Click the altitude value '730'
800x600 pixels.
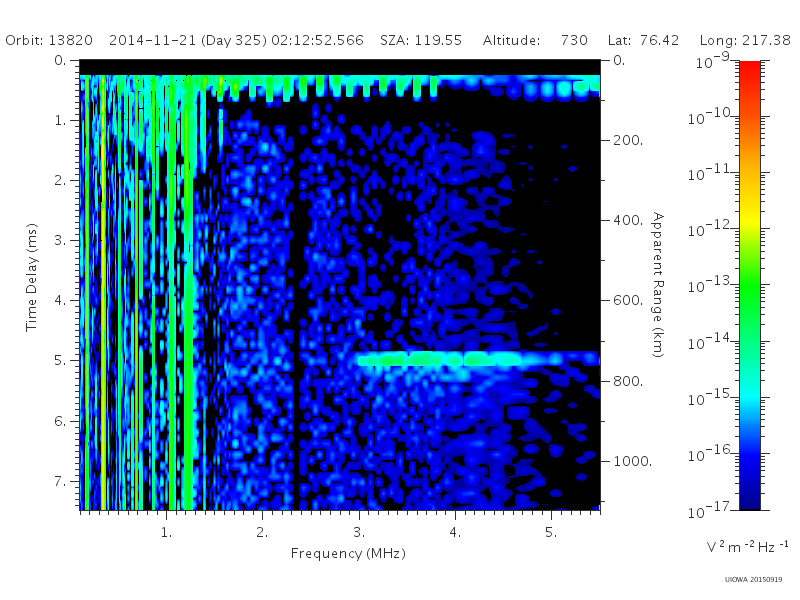(574, 40)
